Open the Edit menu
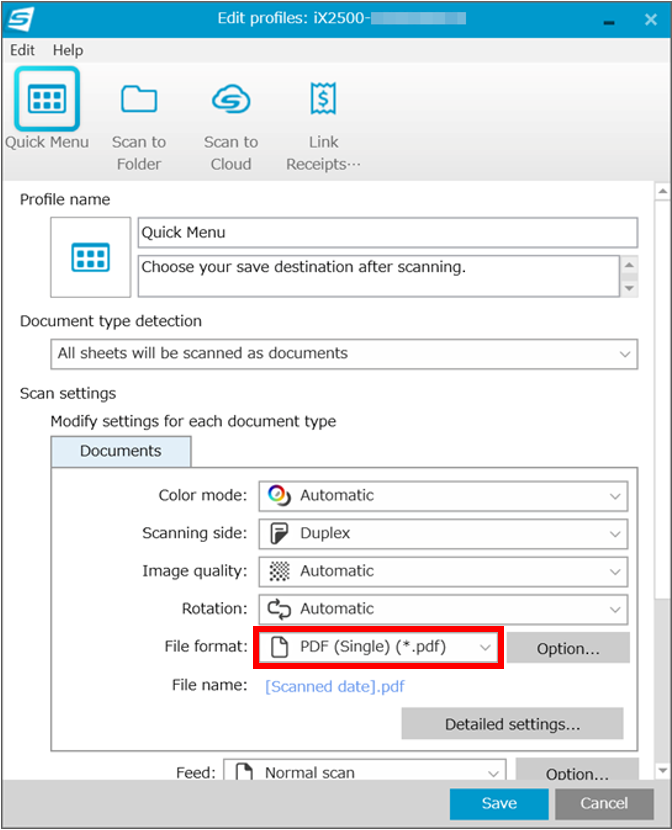The width and height of the screenshot is (672, 830). 22,50
